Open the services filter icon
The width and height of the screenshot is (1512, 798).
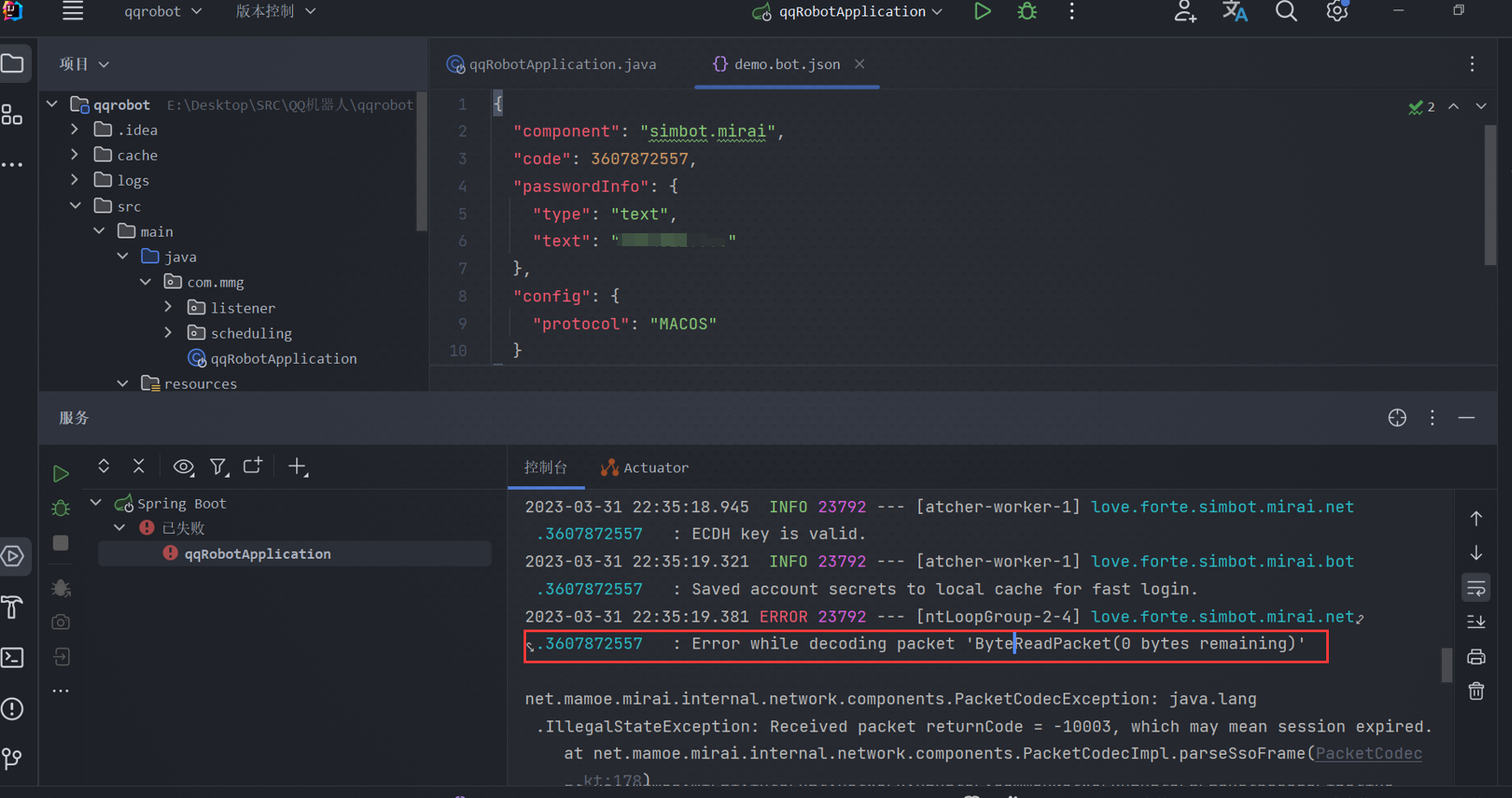click(x=219, y=467)
